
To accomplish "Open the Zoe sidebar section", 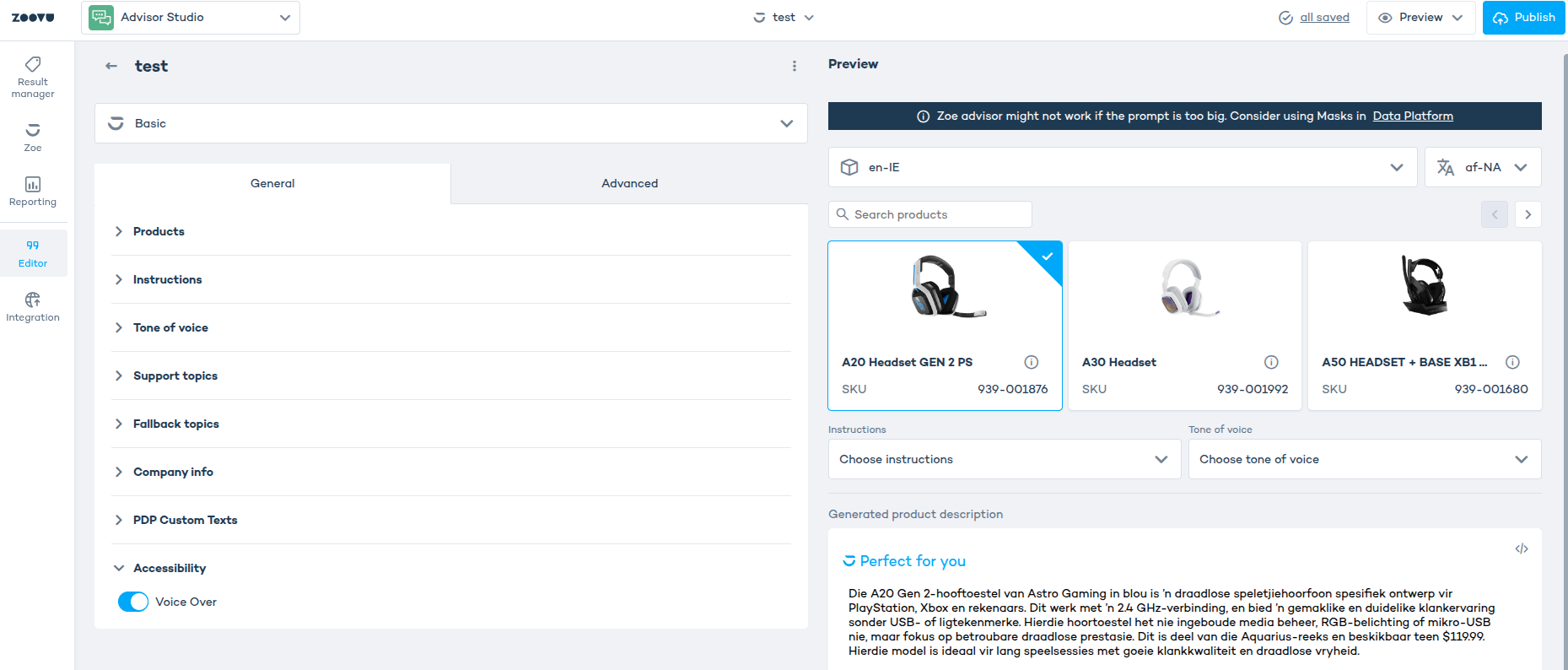I will (33, 137).
